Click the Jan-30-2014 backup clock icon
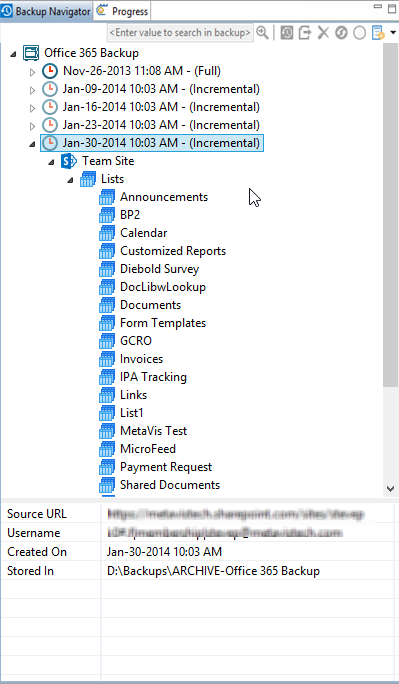Viewport: 399px width, 684px height. 50,143
